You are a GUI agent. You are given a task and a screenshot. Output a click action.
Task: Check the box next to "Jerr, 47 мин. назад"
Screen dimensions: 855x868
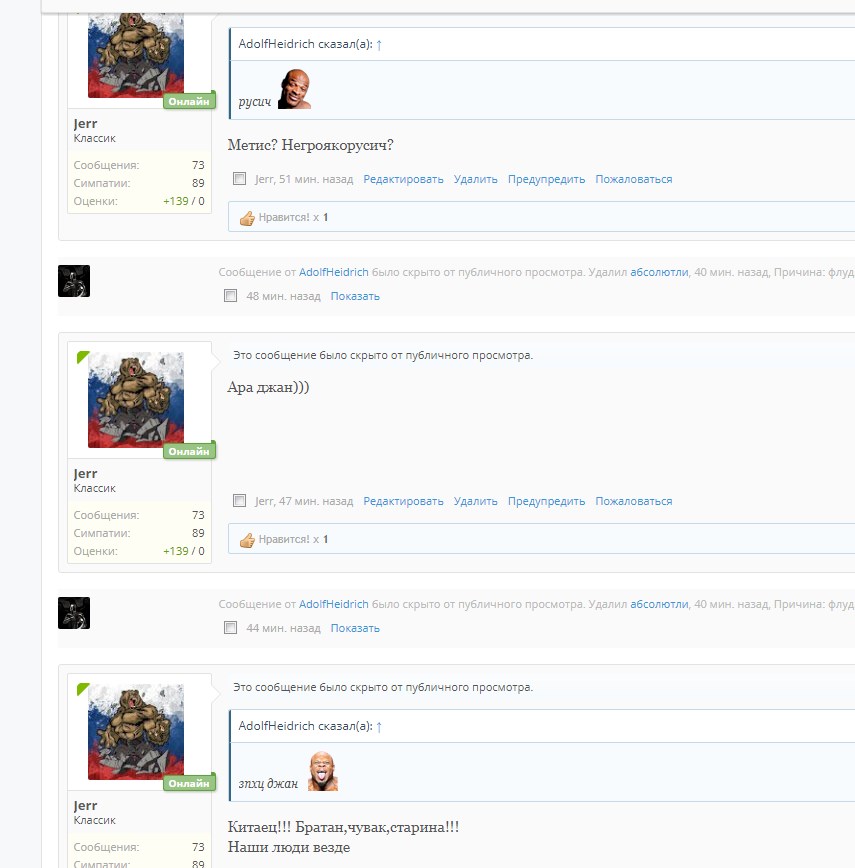point(239,501)
